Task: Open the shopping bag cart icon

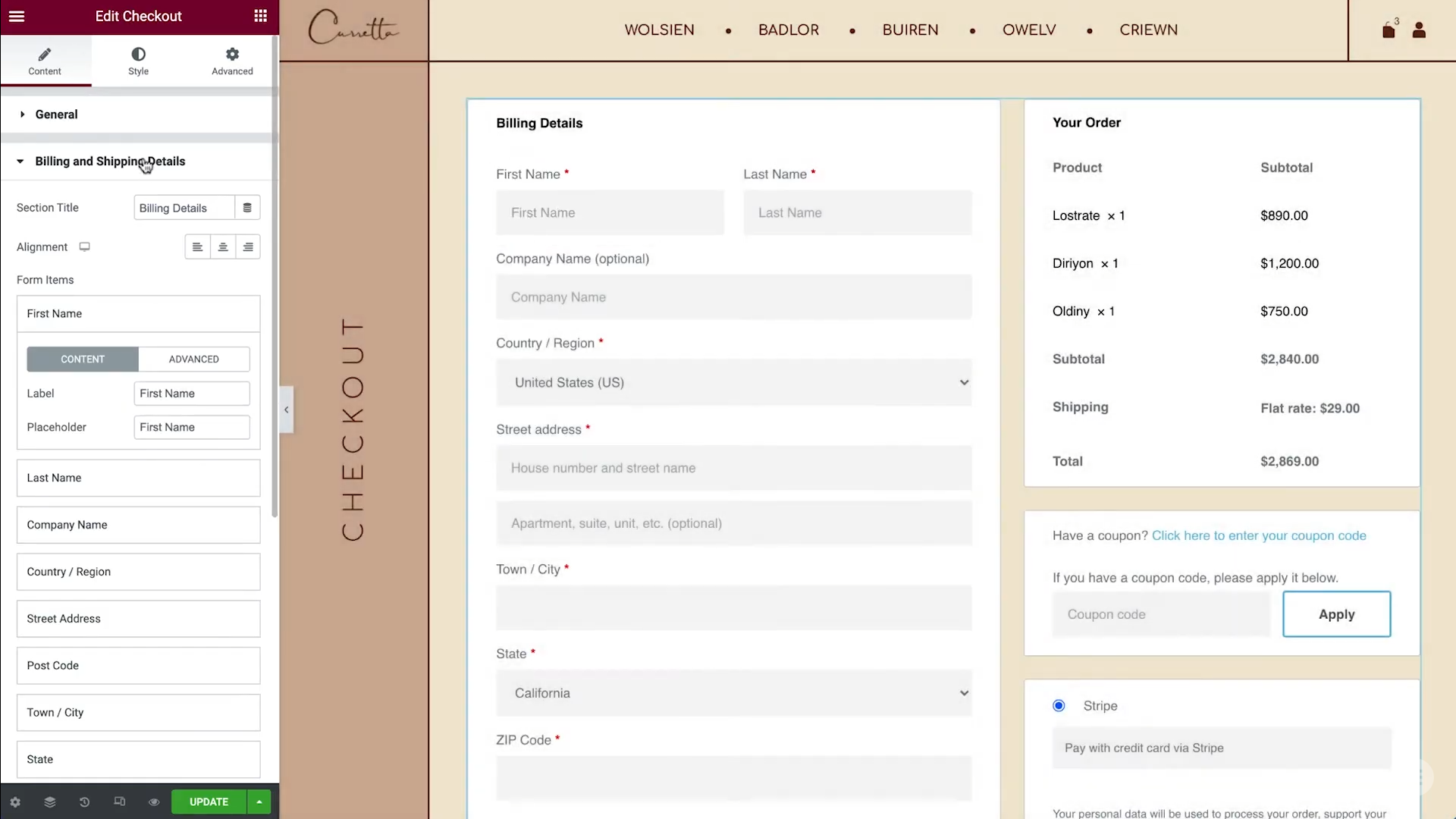Action: [1389, 30]
